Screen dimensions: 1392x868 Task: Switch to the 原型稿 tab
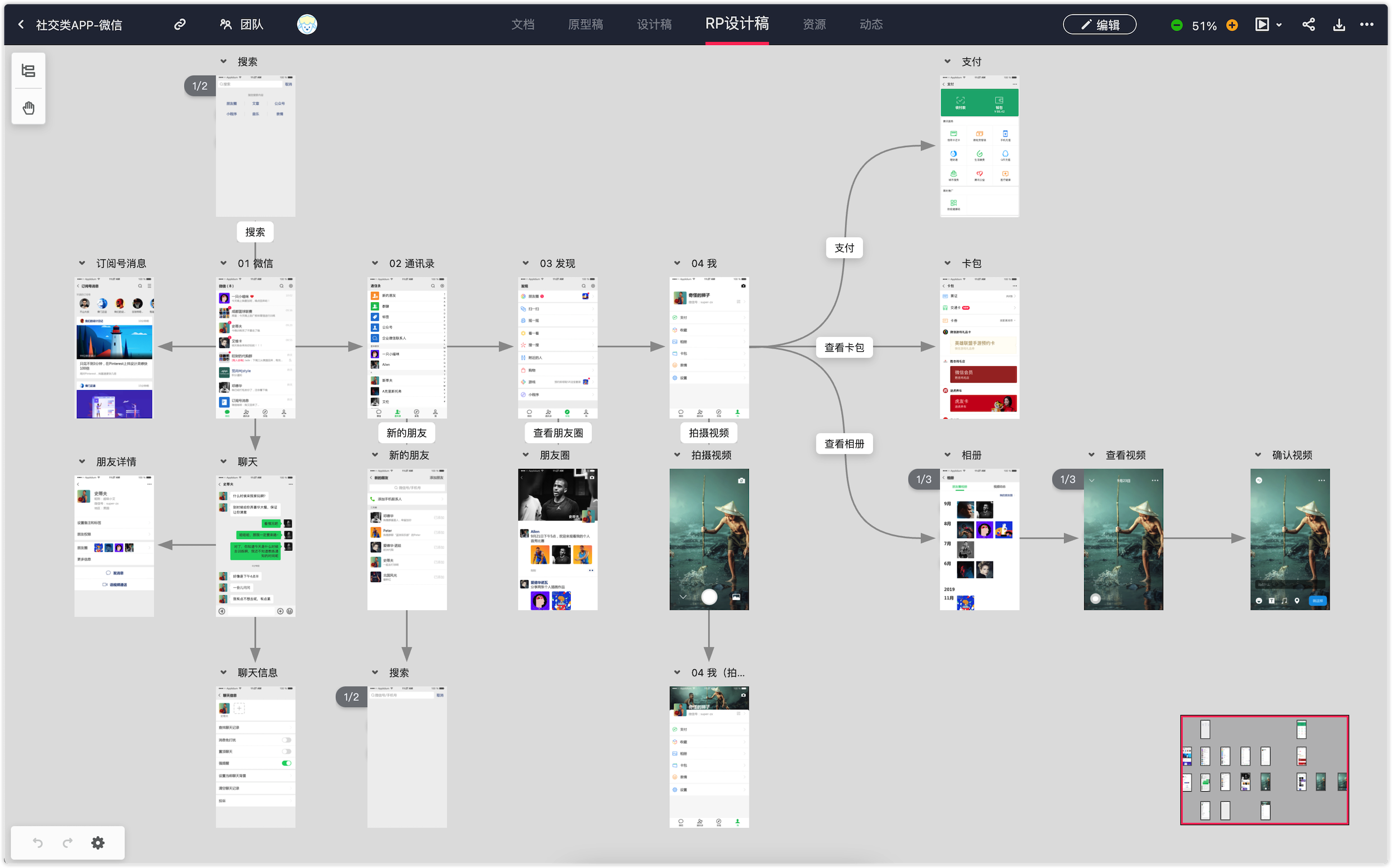(x=586, y=24)
